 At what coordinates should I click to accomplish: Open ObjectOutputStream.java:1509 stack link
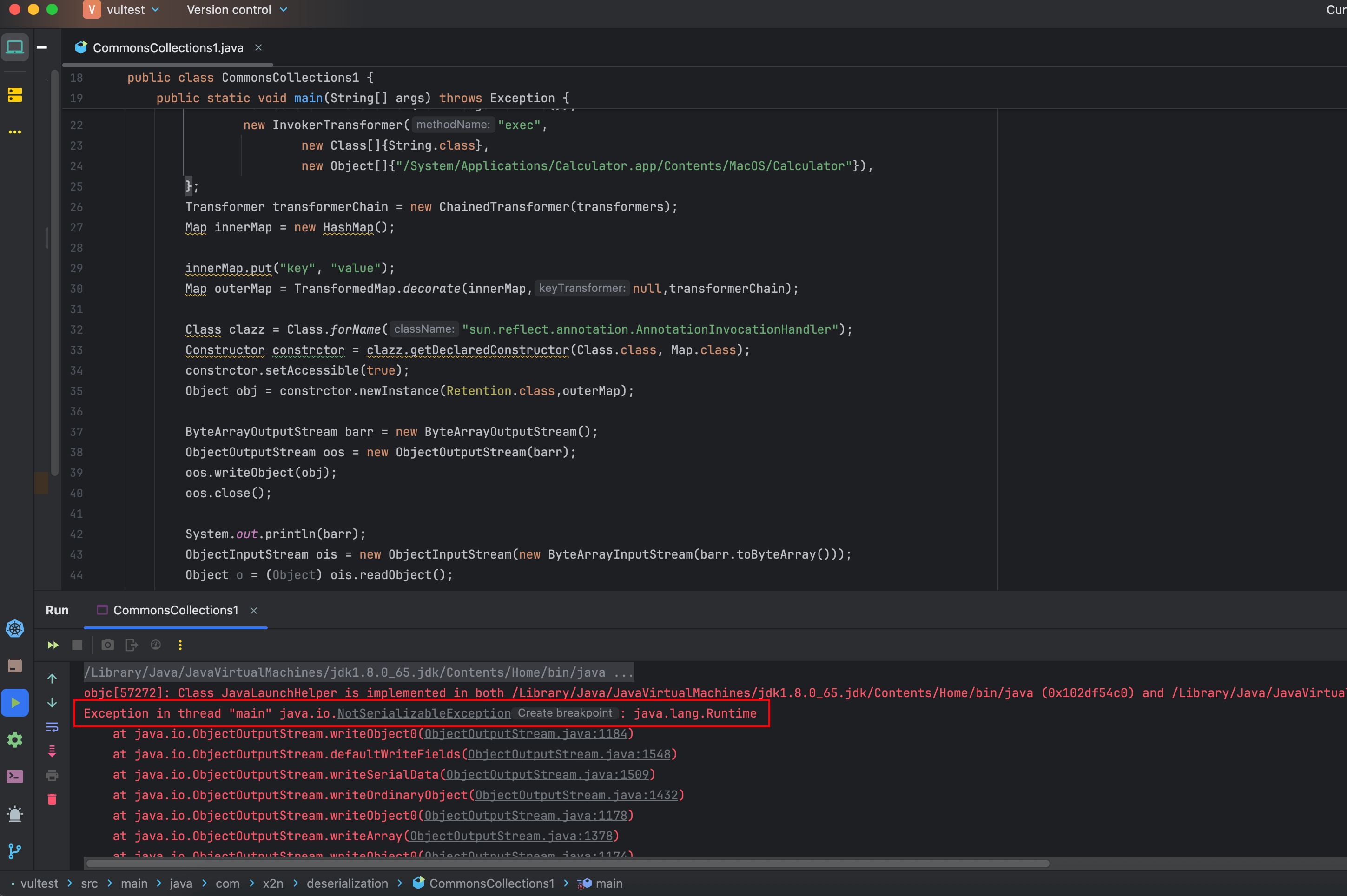click(x=548, y=775)
